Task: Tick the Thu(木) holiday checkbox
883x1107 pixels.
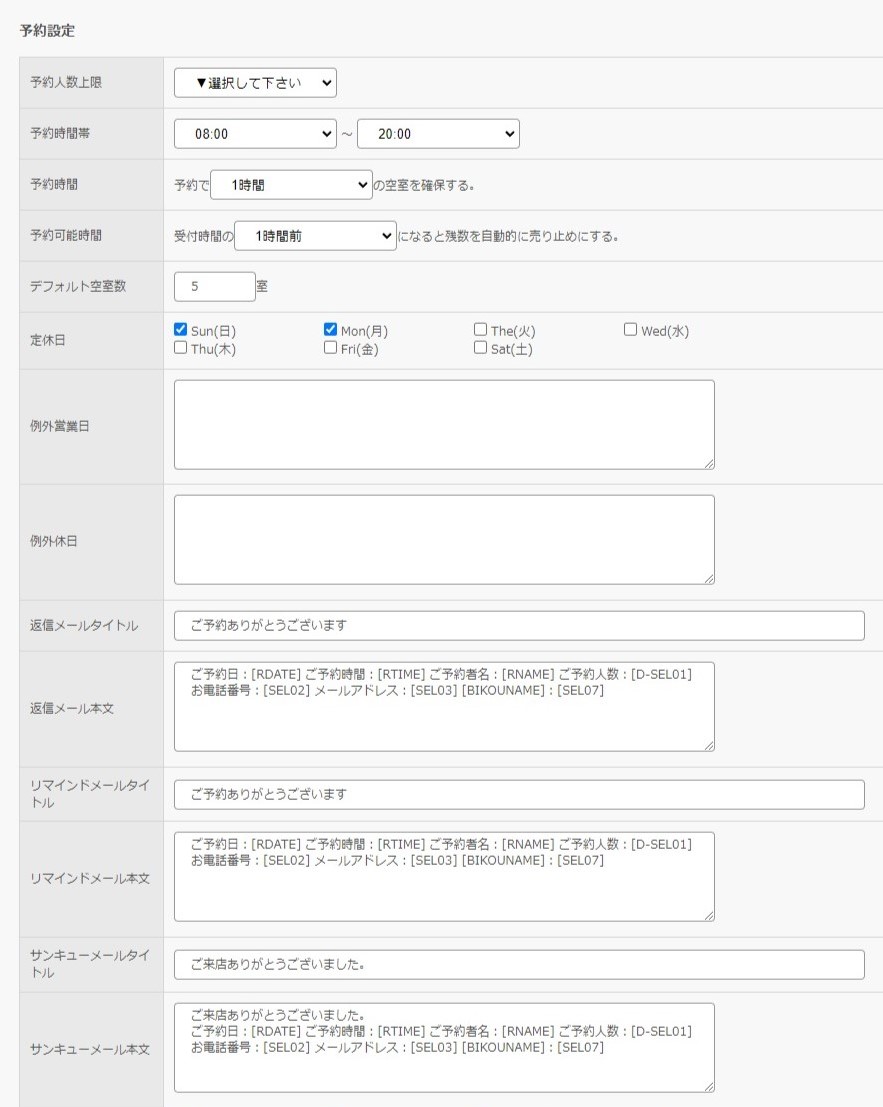Action: coord(181,348)
